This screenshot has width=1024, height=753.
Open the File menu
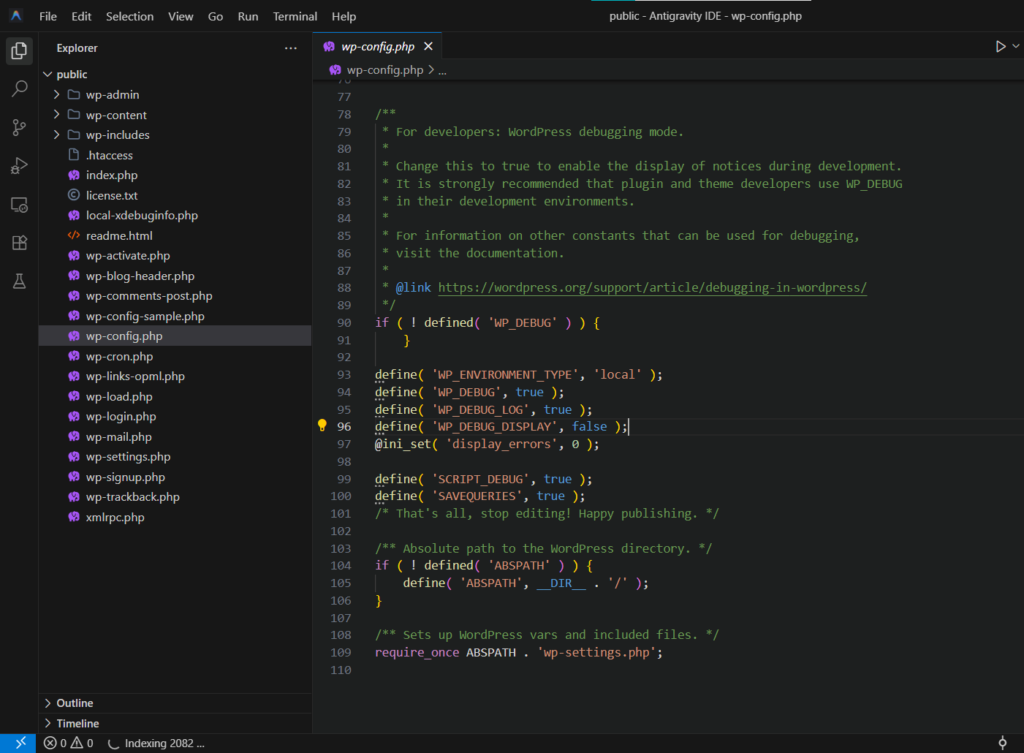(x=48, y=16)
